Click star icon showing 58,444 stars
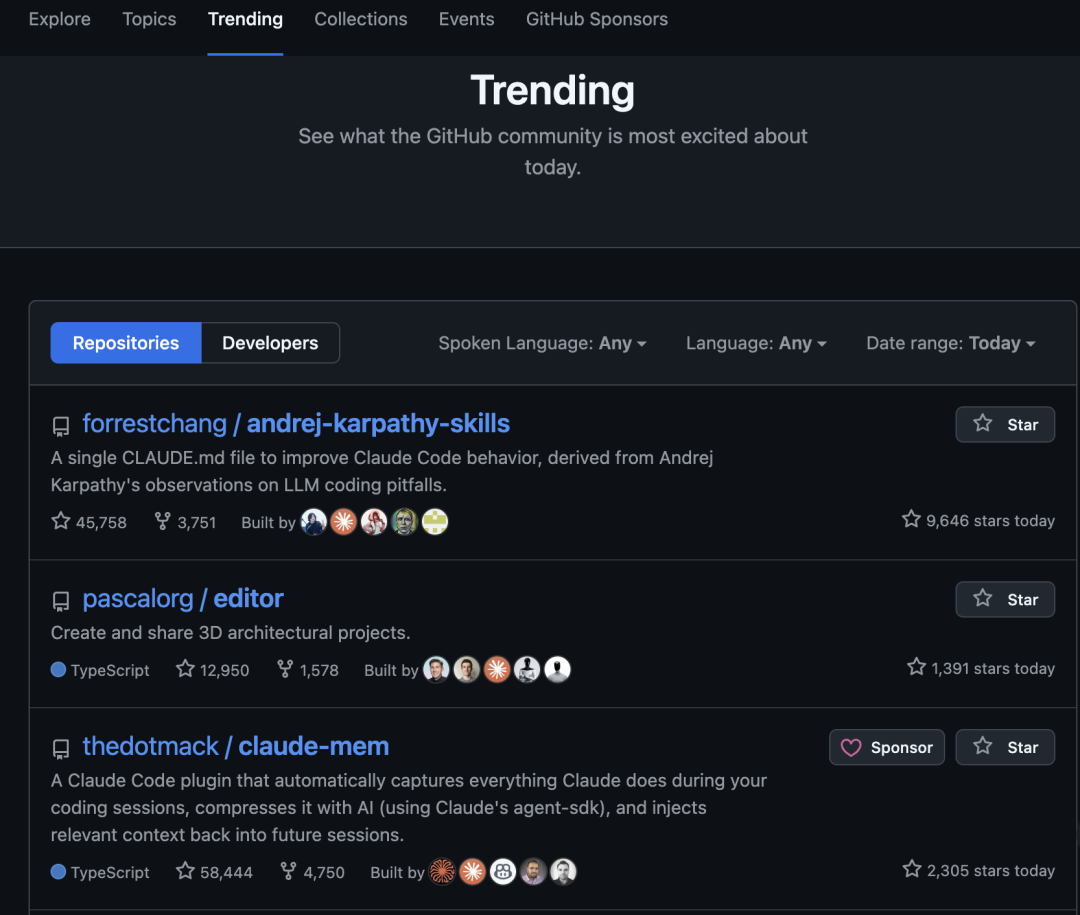 pyautogui.click(x=185, y=871)
